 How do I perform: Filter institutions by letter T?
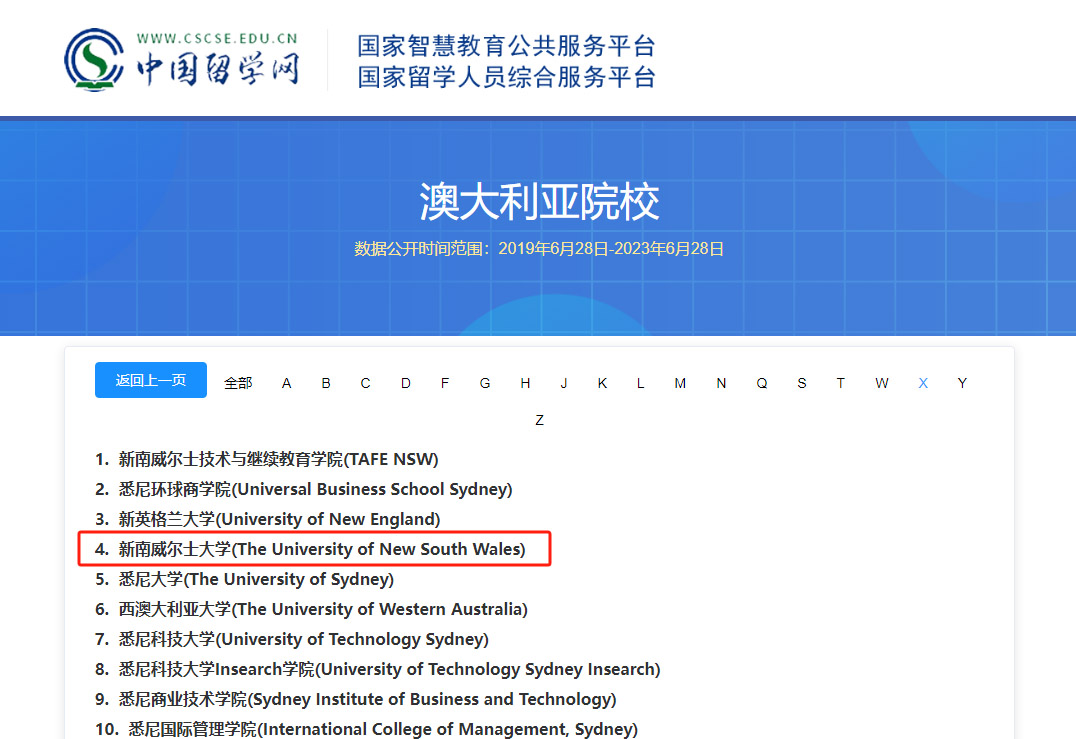[x=841, y=383]
